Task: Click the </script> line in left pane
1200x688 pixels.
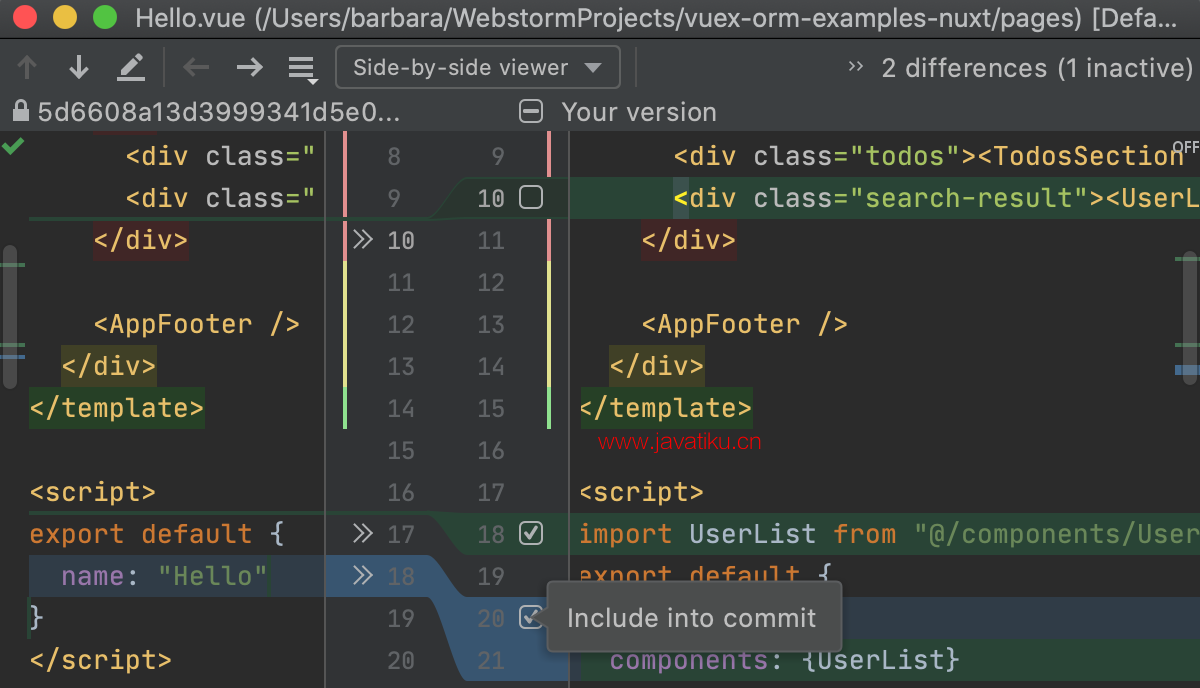Action: (x=101, y=660)
